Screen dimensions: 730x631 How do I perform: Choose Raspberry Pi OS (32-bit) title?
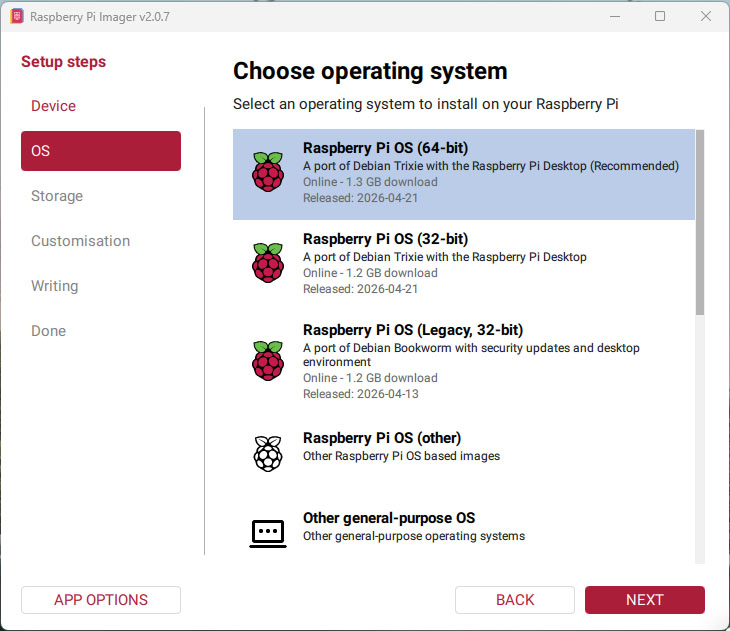pos(385,239)
